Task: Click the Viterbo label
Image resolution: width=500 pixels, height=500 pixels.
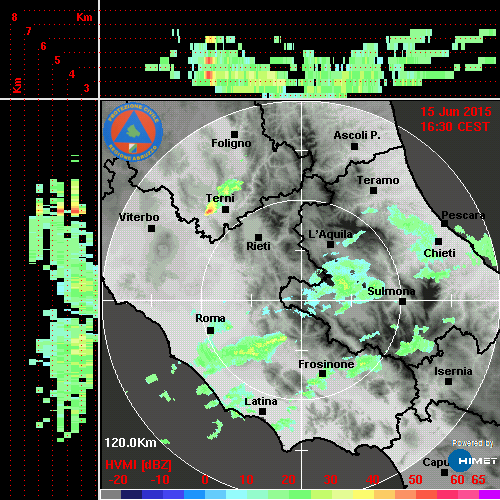Action: pos(139,217)
